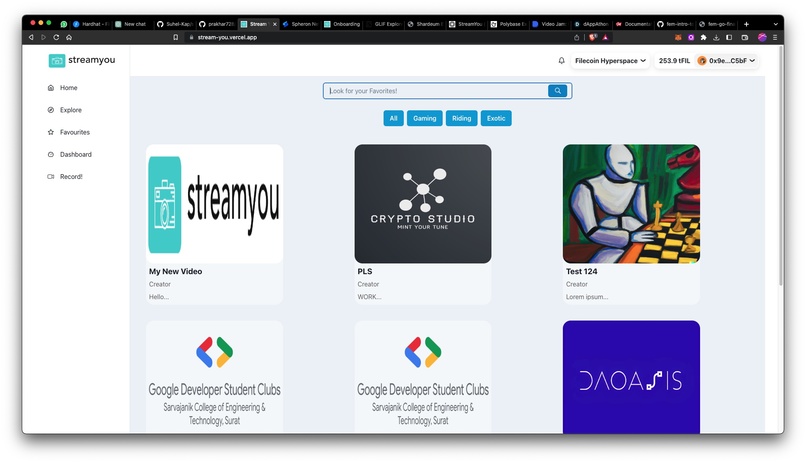Filter videos by Gaming
This screenshot has width=806, height=463.
(x=425, y=118)
